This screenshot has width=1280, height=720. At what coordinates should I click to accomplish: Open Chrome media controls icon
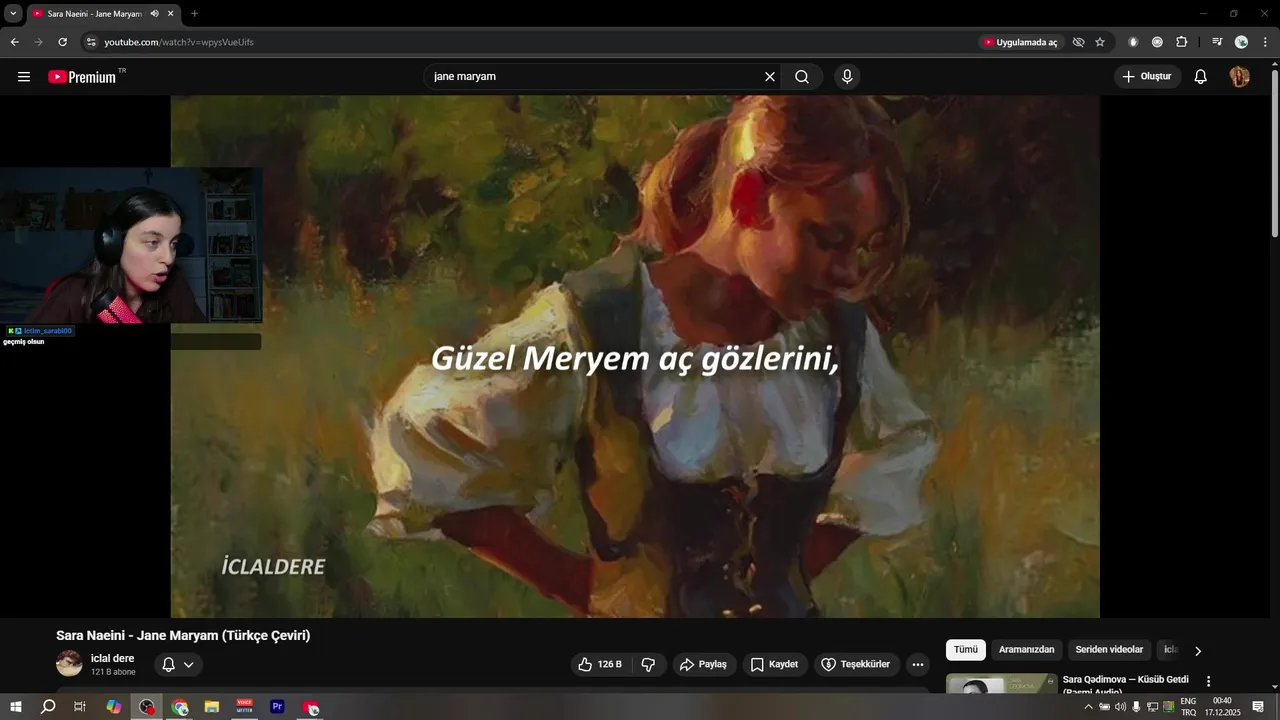point(1217,42)
